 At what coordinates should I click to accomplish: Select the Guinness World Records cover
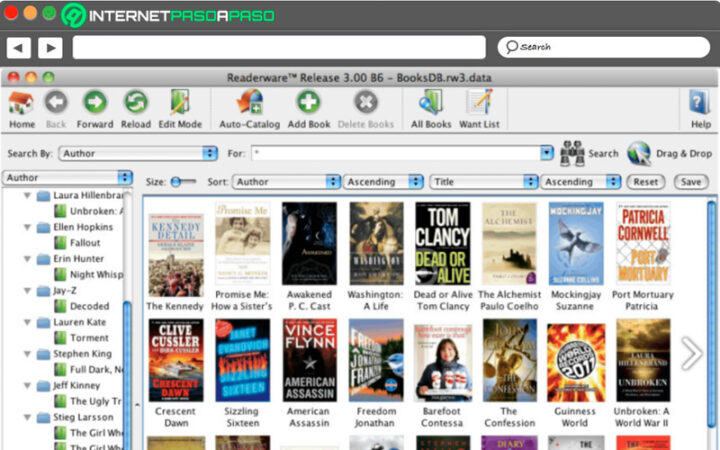click(x=576, y=362)
